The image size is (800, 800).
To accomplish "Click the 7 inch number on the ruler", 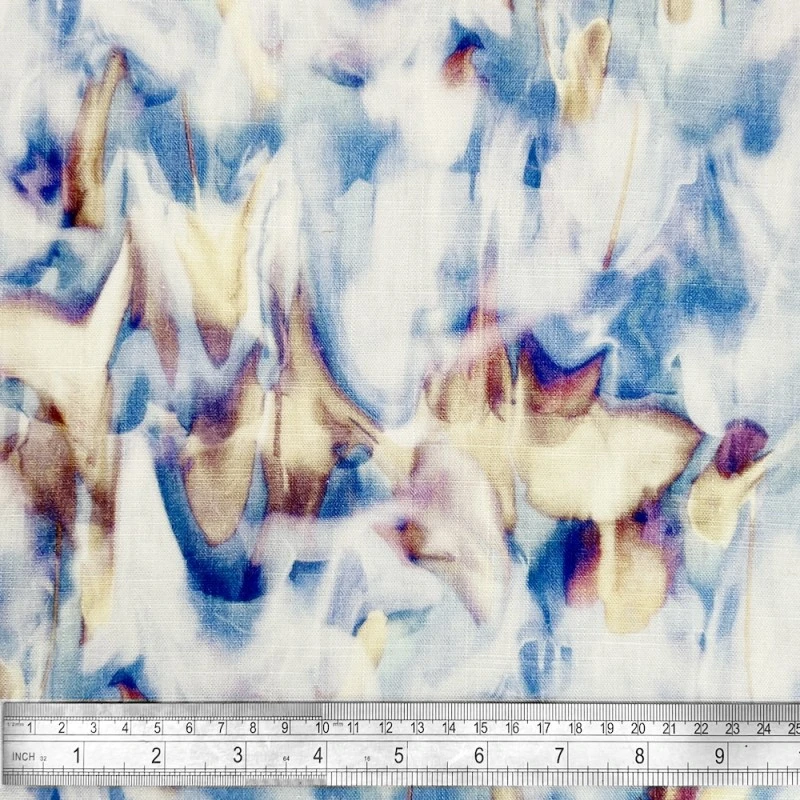I will click(x=560, y=755).
